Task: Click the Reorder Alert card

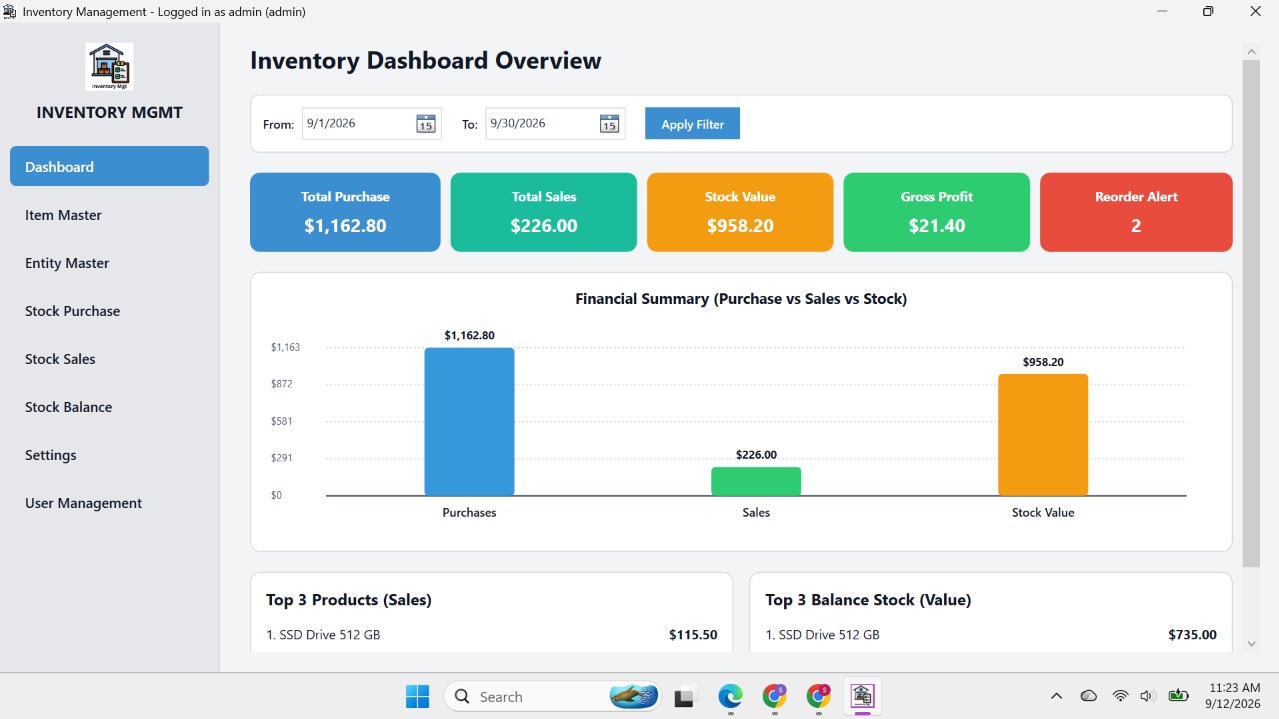Action: pyautogui.click(x=1136, y=212)
